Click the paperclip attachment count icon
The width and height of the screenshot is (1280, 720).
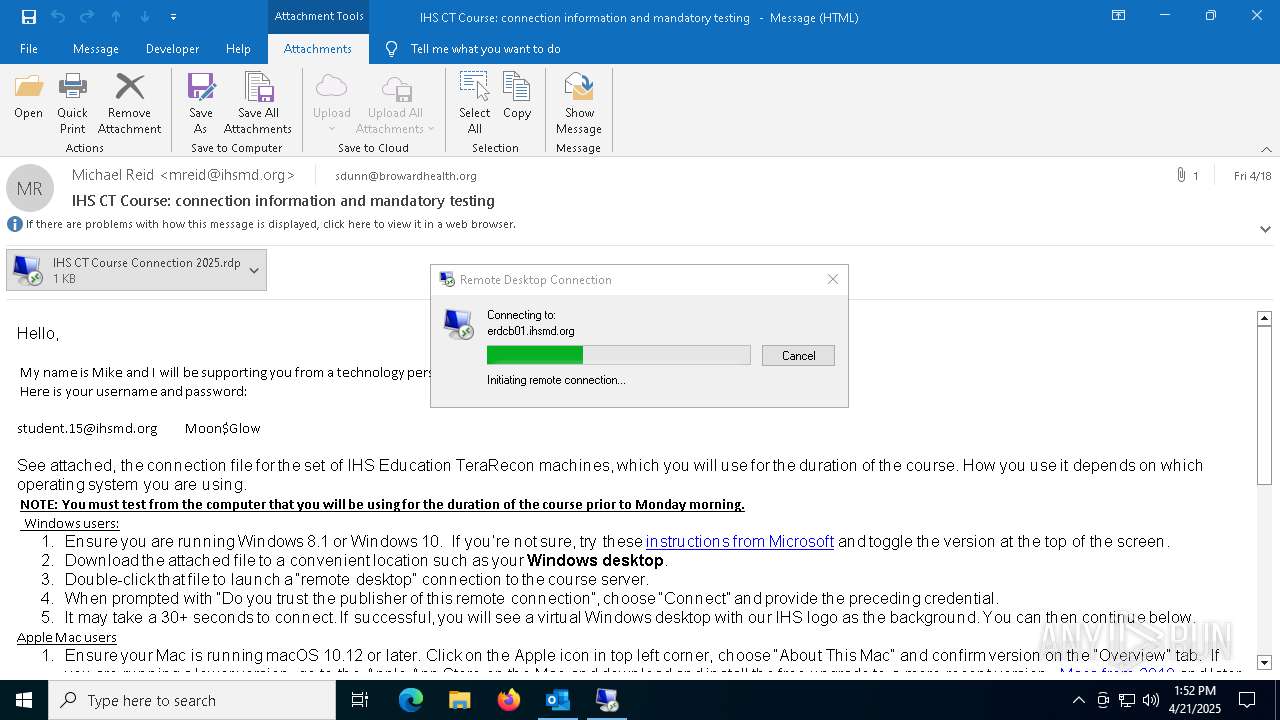point(1182,175)
